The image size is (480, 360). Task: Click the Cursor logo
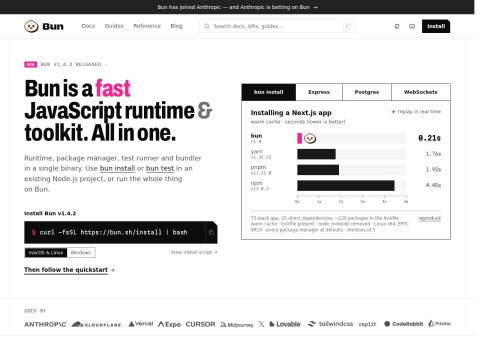click(x=200, y=324)
